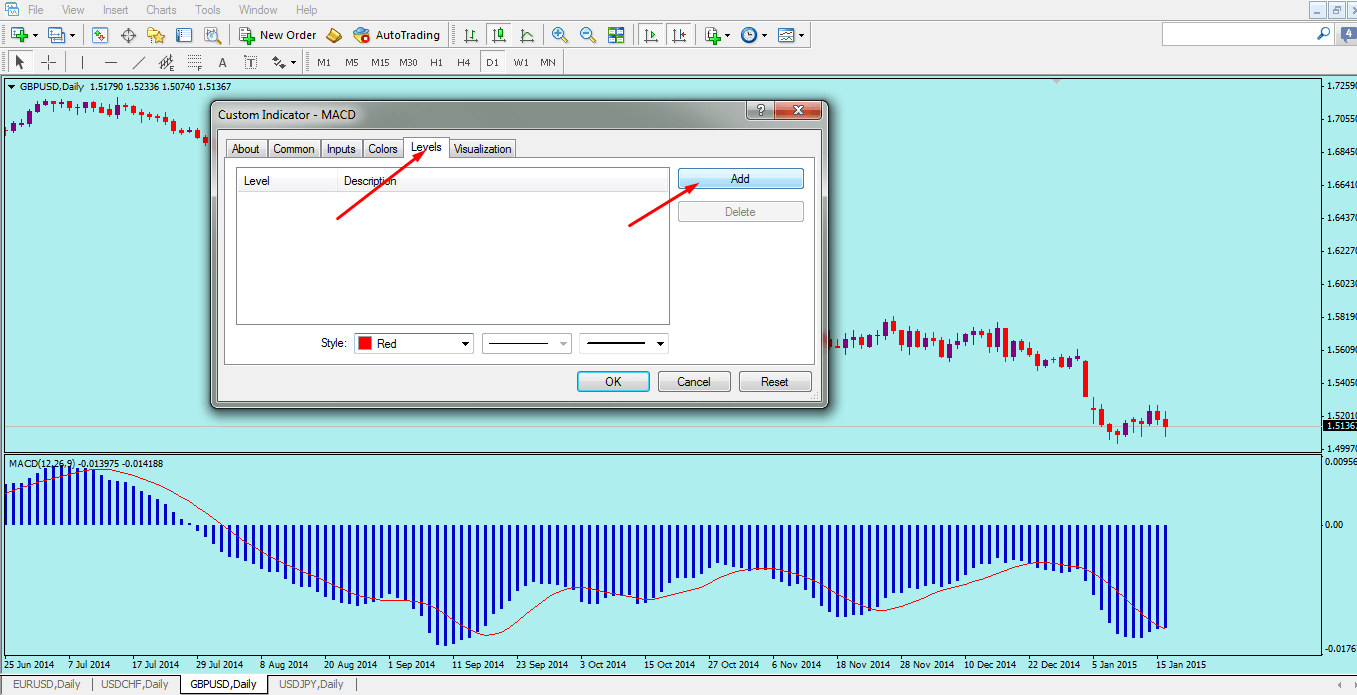Toggle Chart Shift
The height and width of the screenshot is (695, 1357).
(680, 35)
